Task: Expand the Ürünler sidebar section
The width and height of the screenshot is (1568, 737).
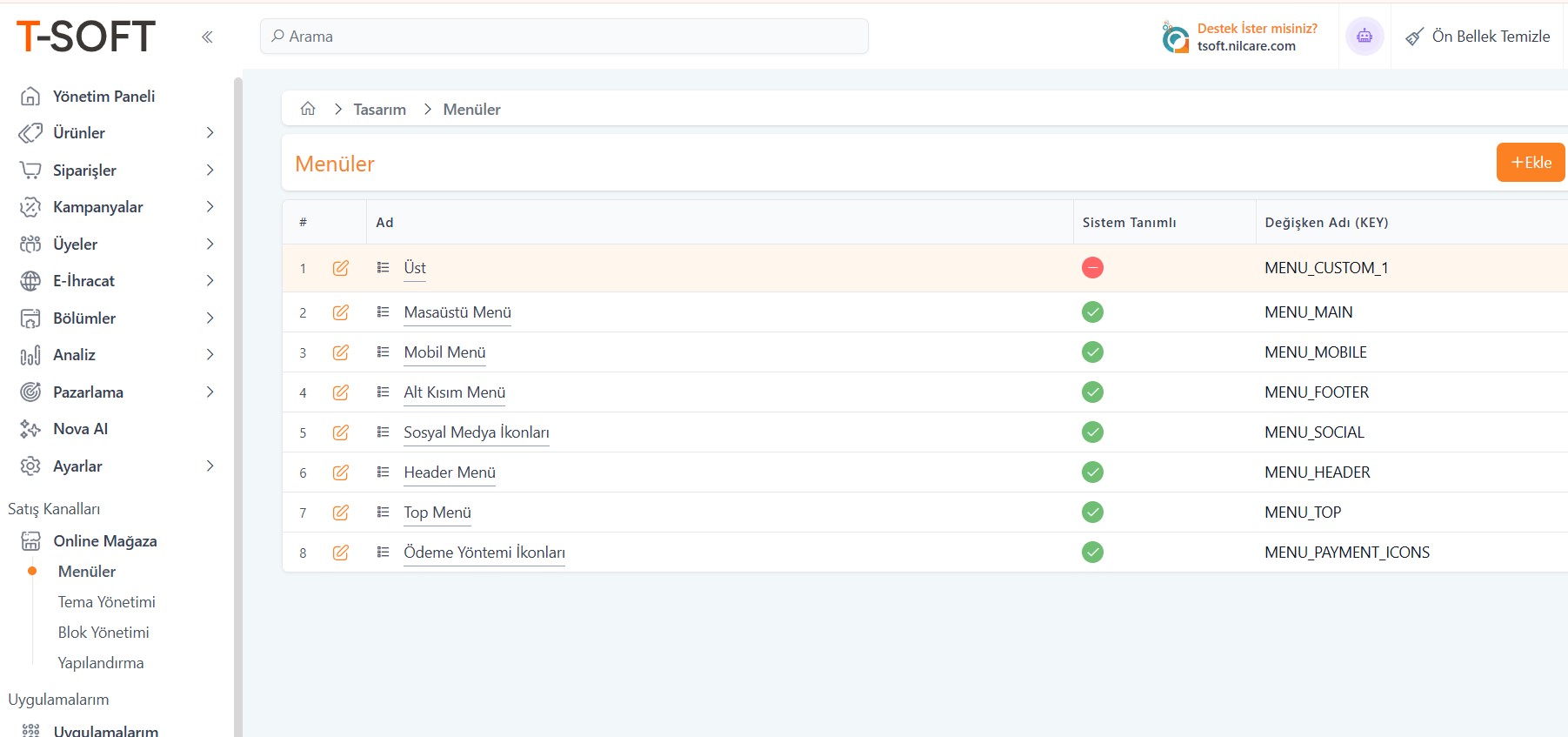Action: (210, 133)
